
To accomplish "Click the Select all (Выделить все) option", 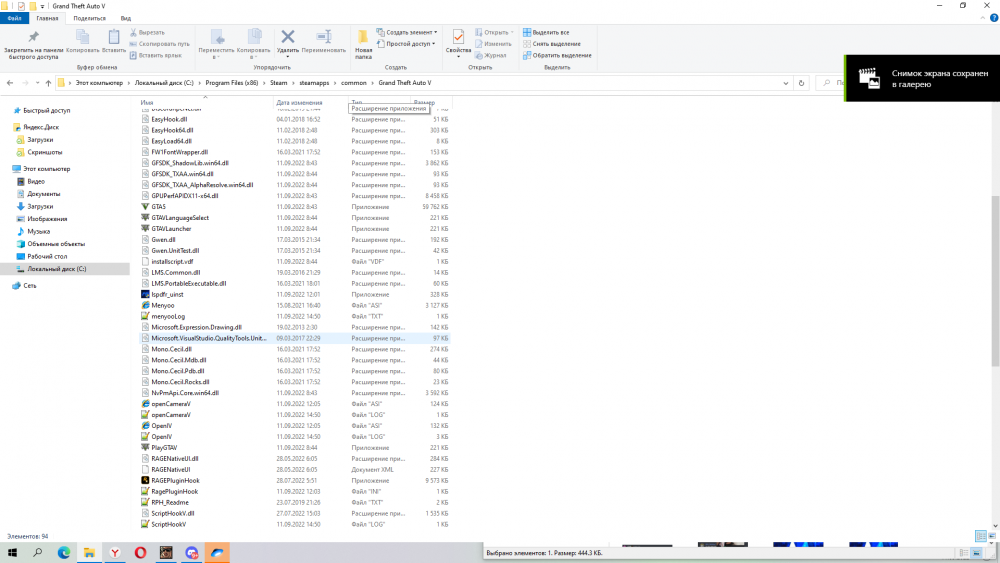I will (550, 33).
